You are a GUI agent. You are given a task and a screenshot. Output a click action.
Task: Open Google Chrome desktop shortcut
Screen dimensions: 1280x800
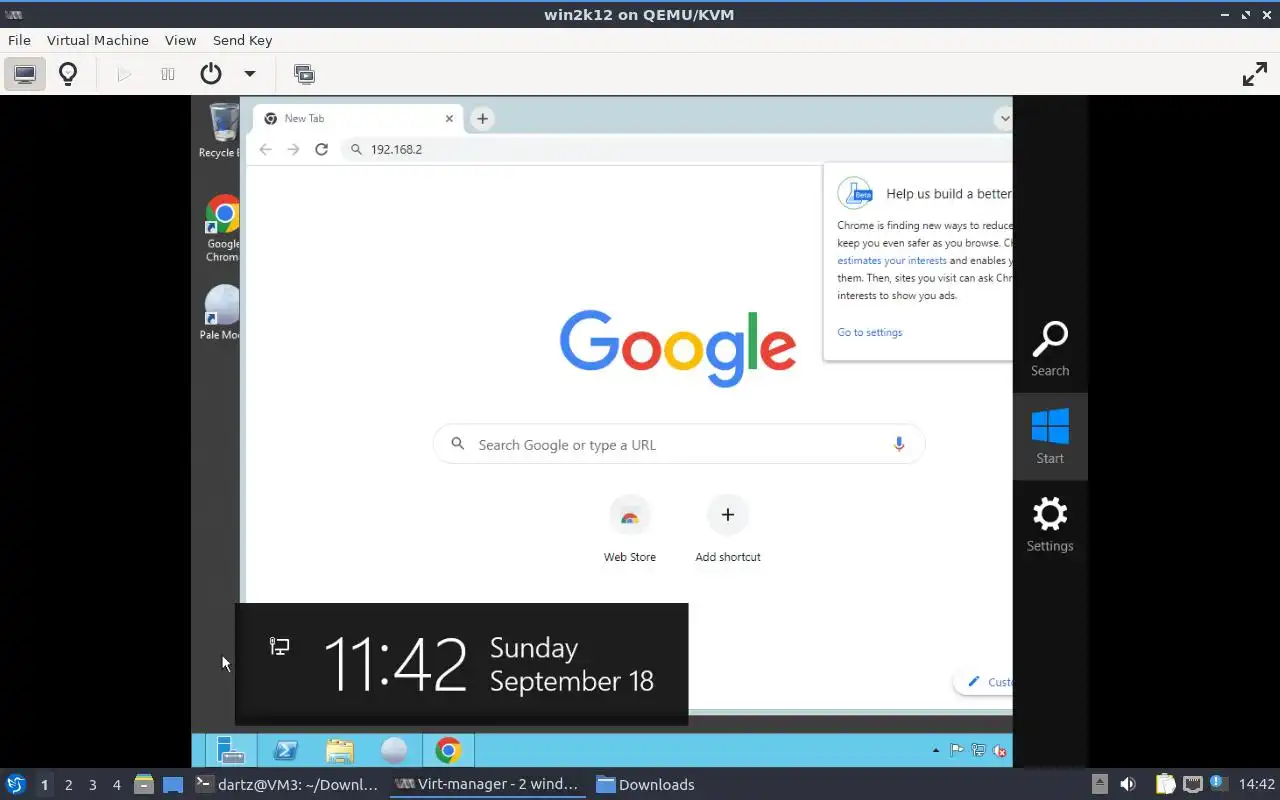click(222, 228)
